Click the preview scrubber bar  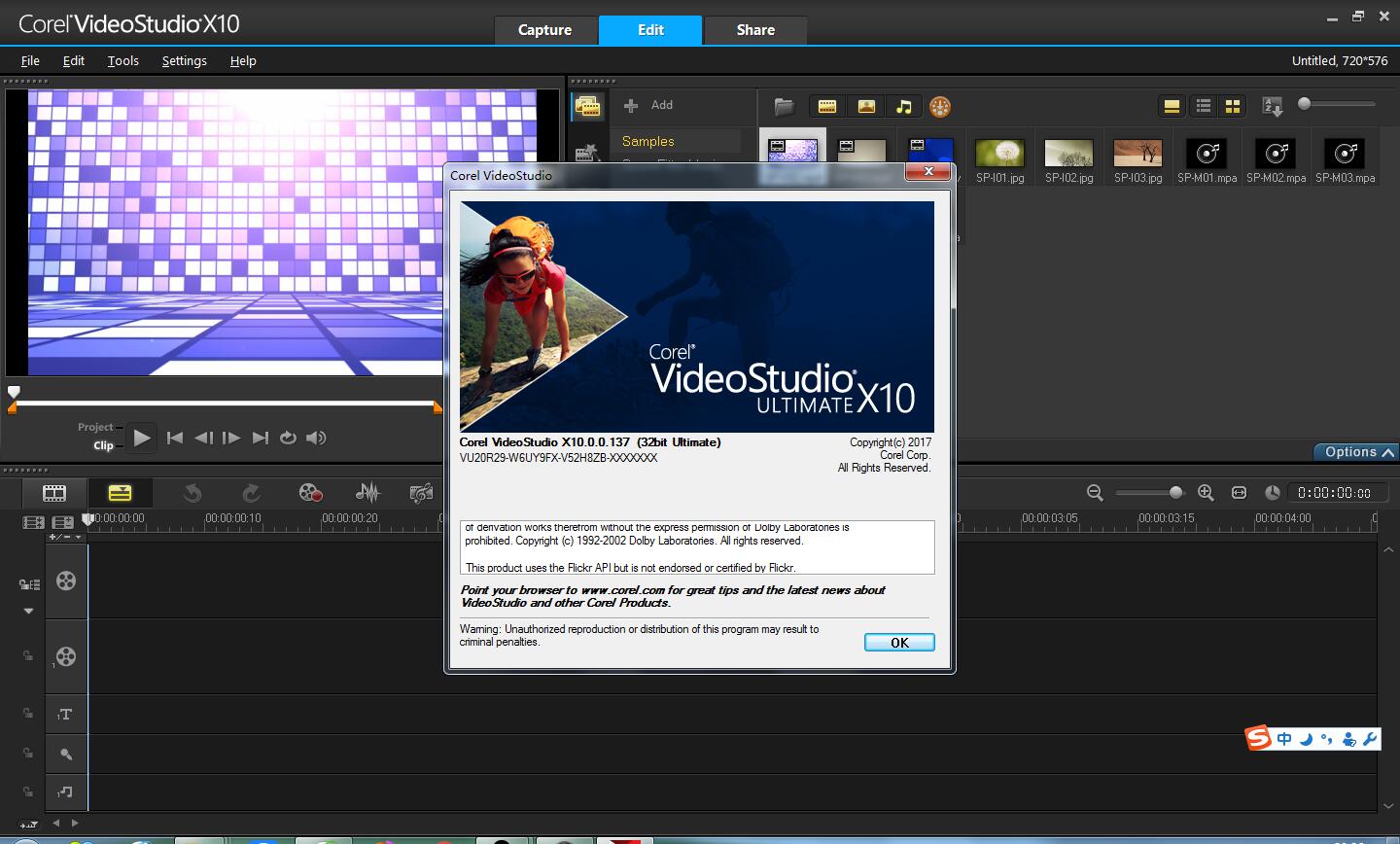tap(225, 403)
